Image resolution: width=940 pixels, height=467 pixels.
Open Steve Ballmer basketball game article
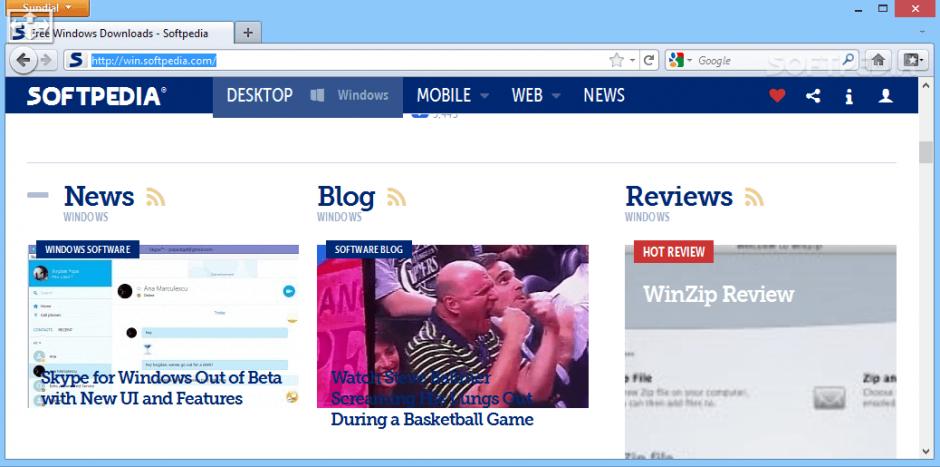click(x=432, y=398)
